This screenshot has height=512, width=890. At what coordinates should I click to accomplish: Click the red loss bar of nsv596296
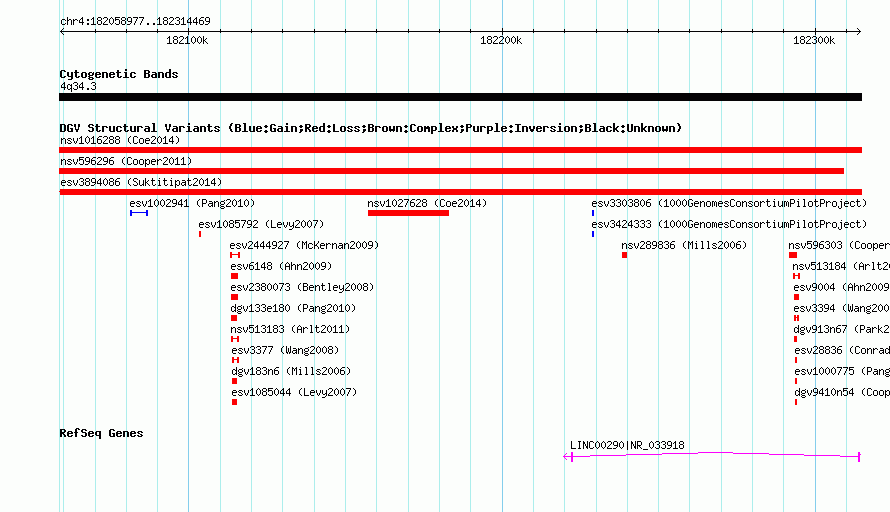click(x=451, y=171)
